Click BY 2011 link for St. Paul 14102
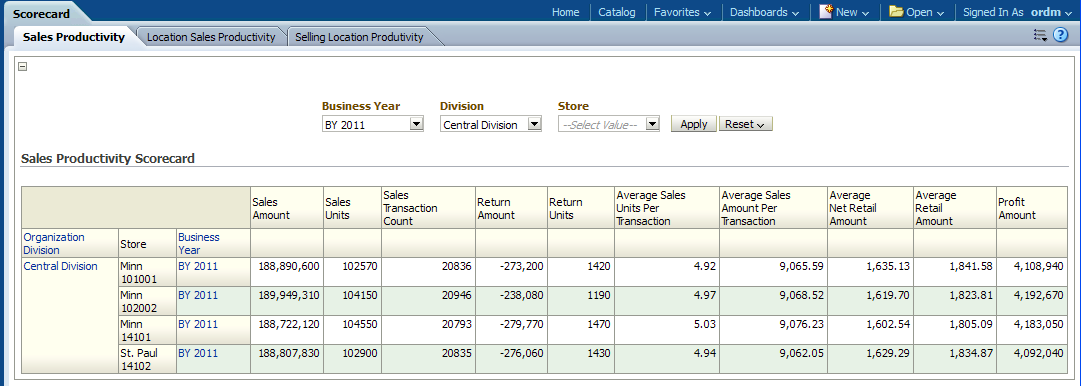 click(198, 353)
